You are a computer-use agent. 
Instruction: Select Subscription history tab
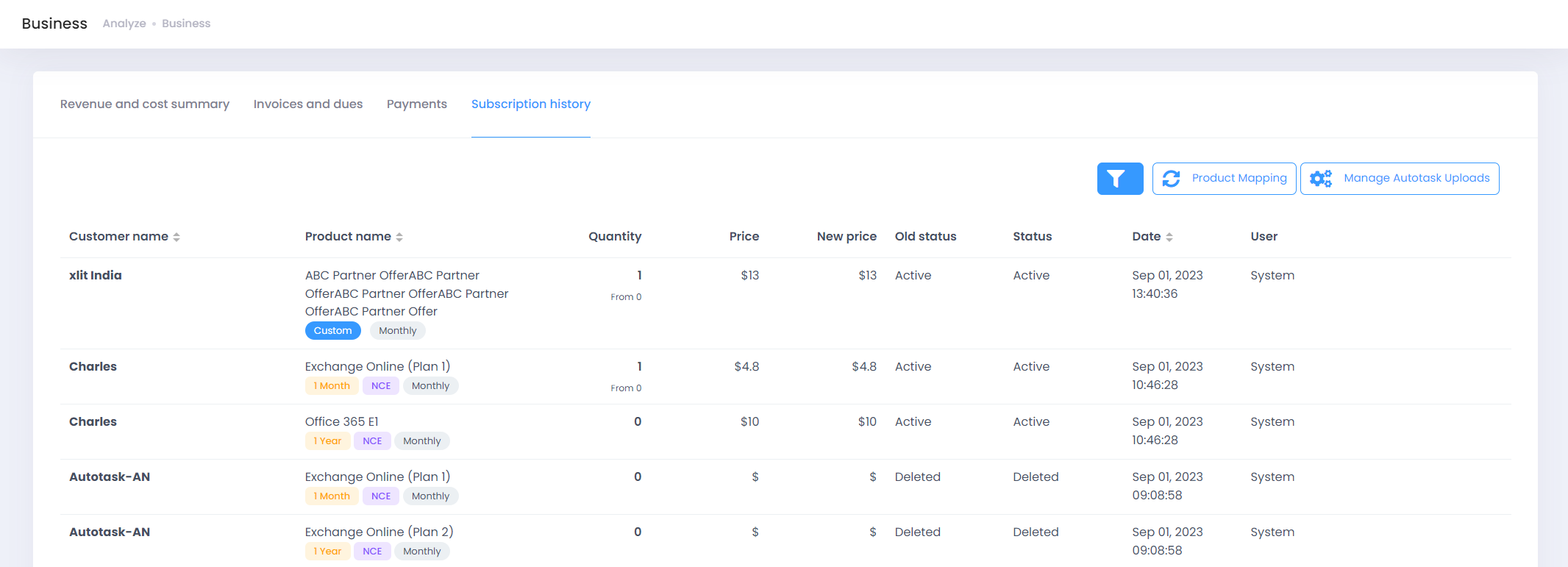[531, 104]
